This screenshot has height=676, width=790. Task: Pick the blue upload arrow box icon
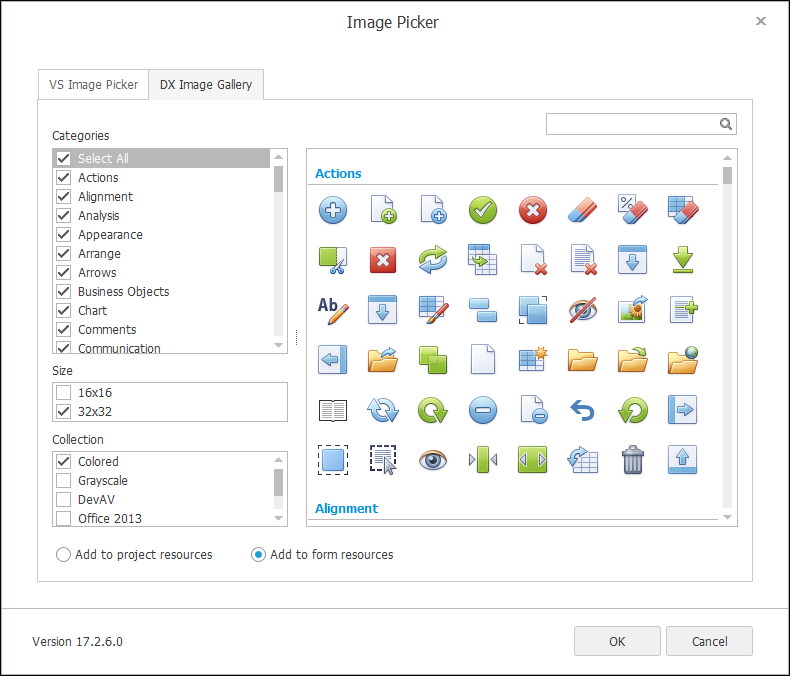click(x=683, y=460)
